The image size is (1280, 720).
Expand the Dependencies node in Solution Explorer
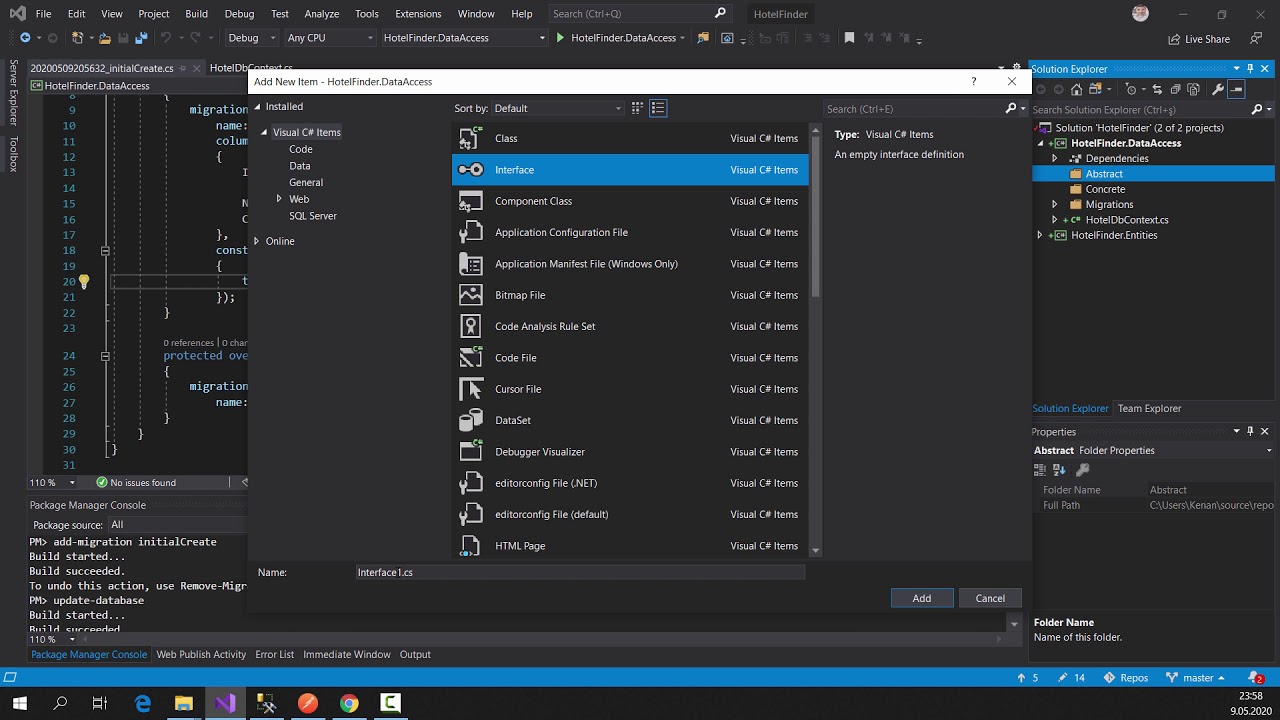tap(1054, 158)
